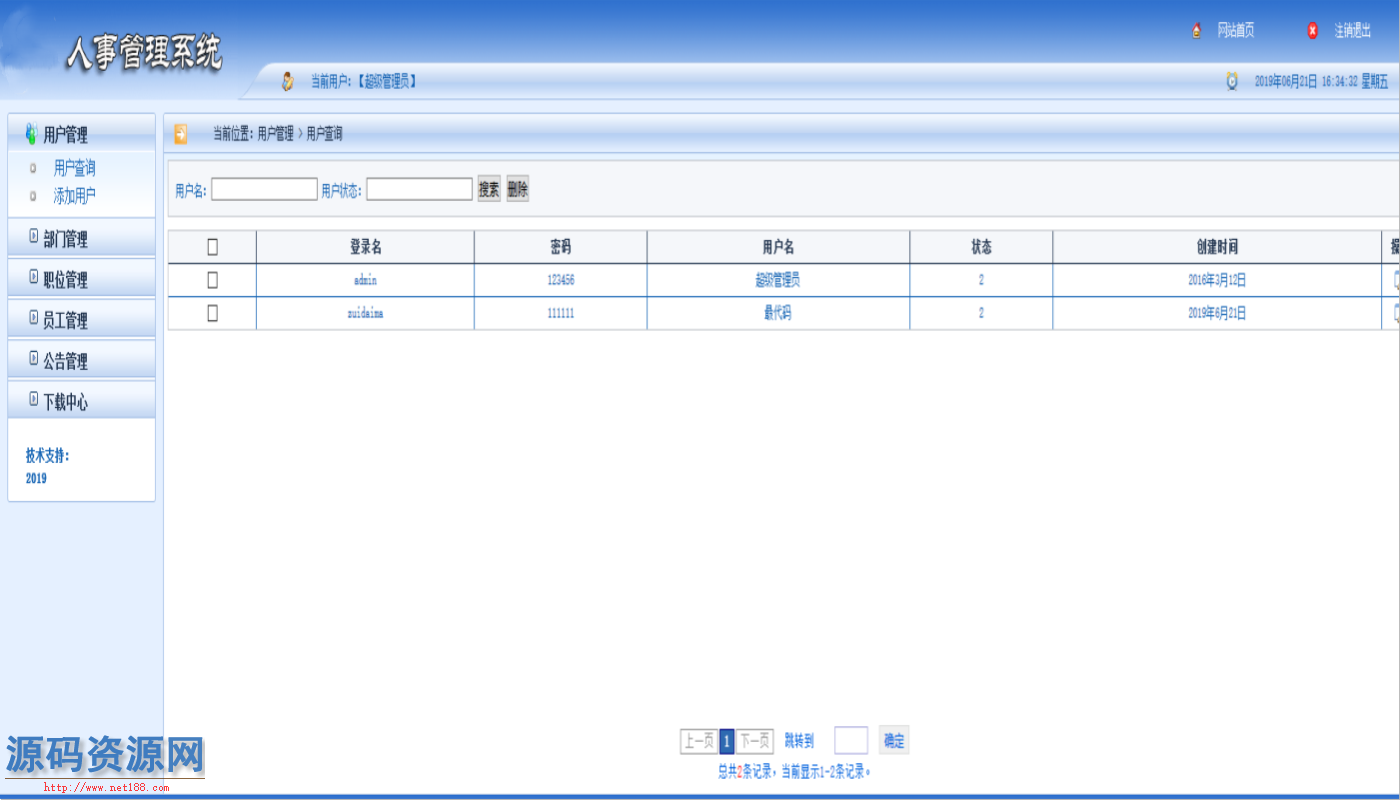Click the edit icon in the admin row
This screenshot has height=800, width=1400.
[x=1396, y=280]
